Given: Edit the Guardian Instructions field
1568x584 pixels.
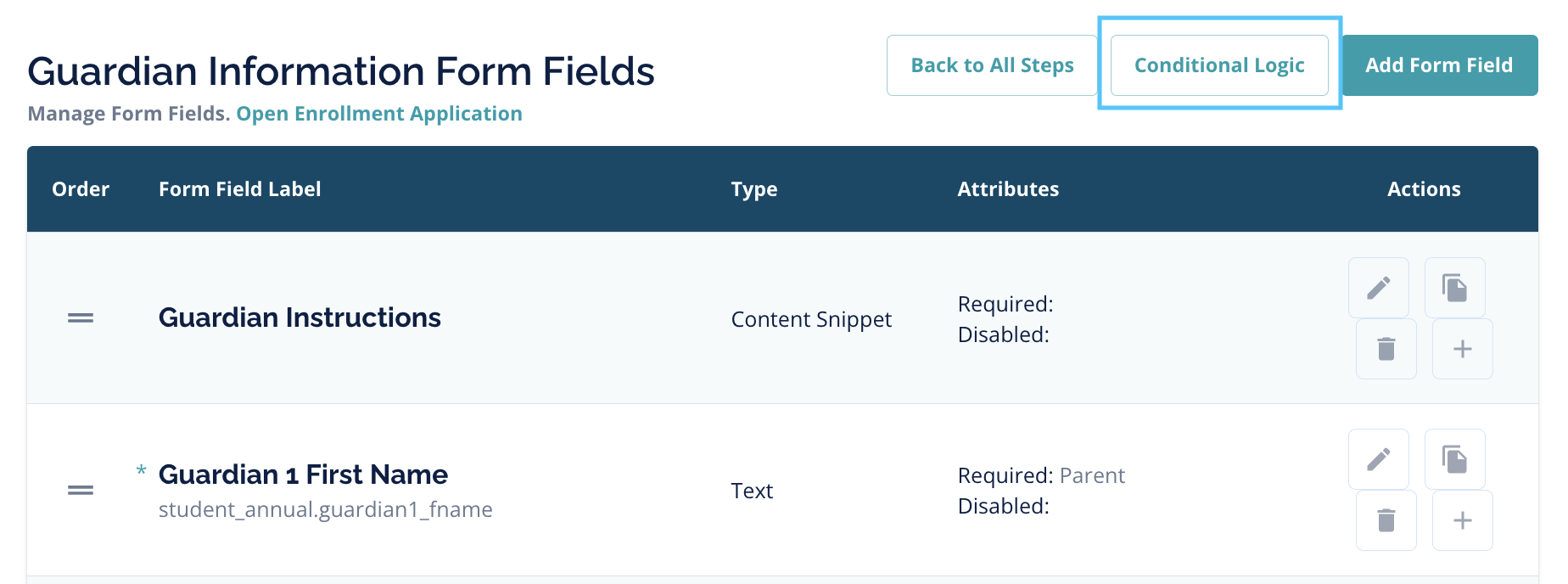Looking at the screenshot, I should (x=1378, y=288).
